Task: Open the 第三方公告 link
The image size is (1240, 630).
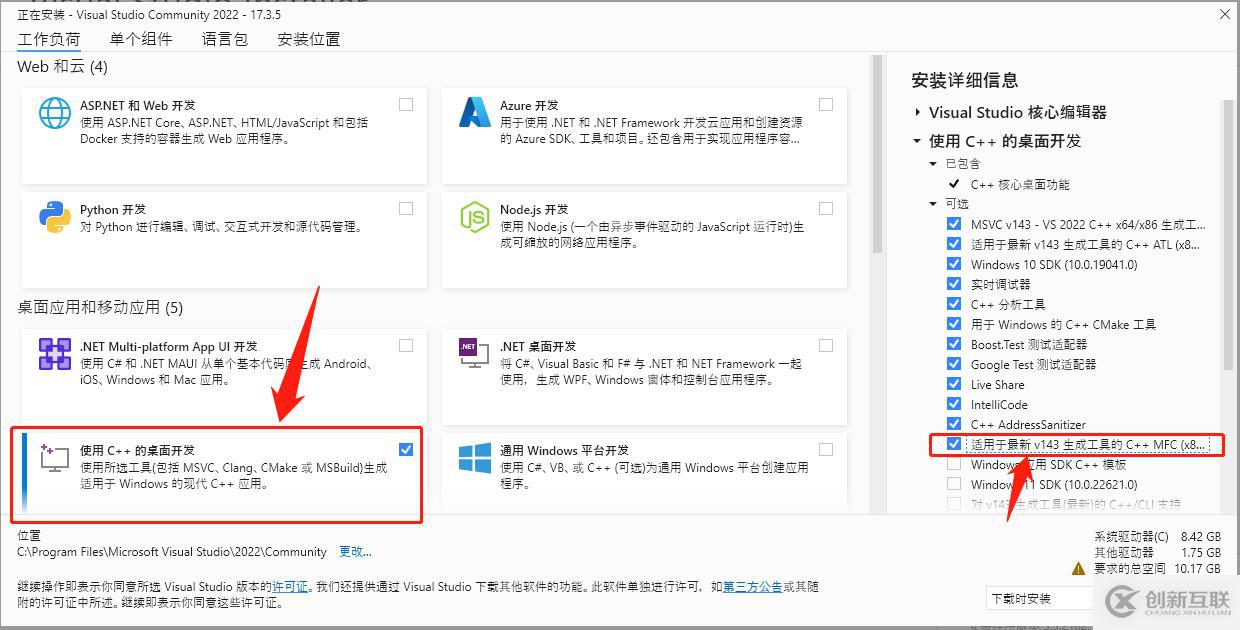Action: tap(752, 587)
